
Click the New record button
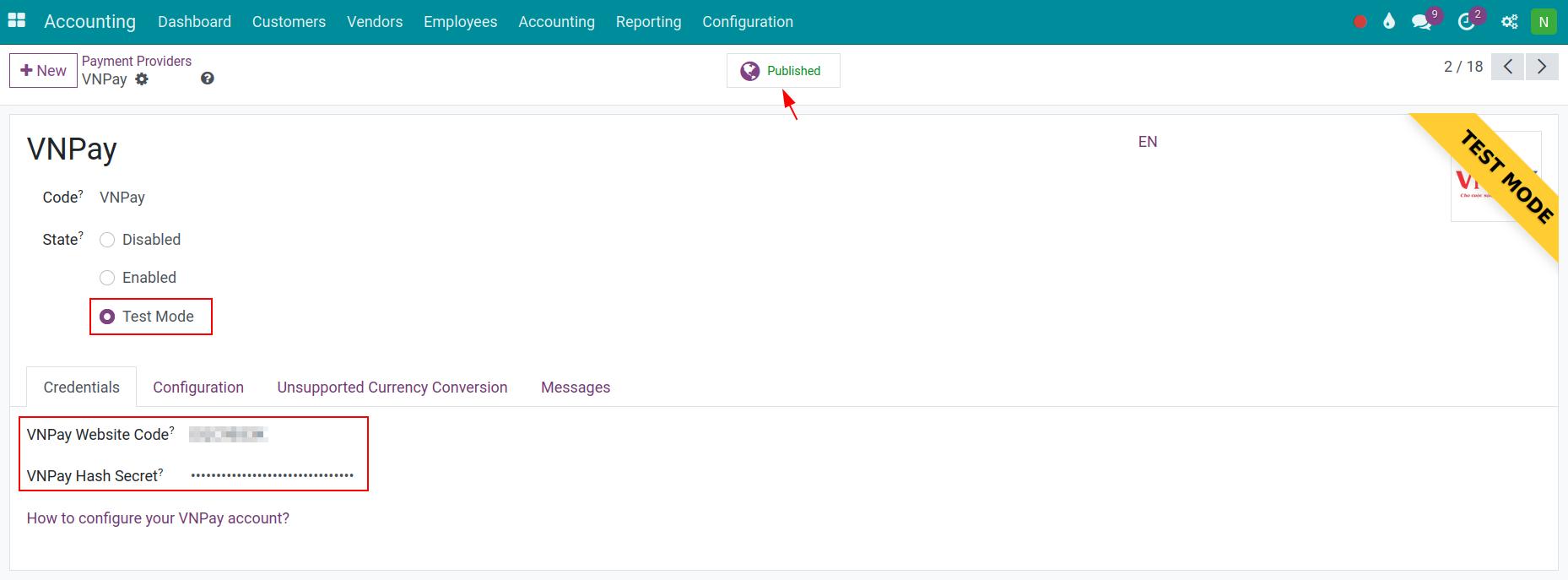tap(43, 71)
